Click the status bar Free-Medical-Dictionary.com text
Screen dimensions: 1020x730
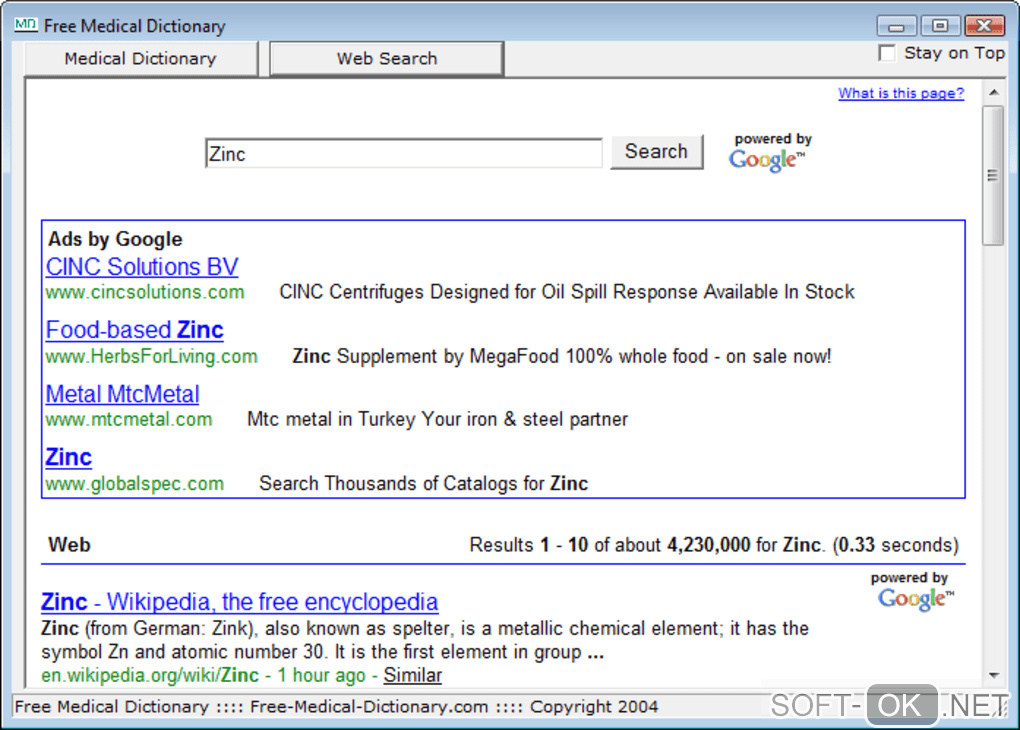[369, 707]
